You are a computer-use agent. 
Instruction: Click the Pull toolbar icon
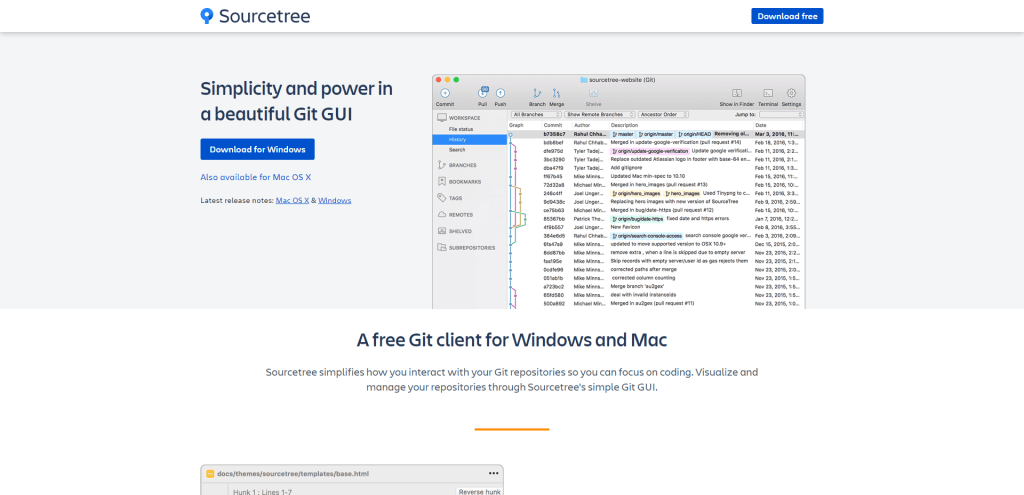click(x=483, y=93)
